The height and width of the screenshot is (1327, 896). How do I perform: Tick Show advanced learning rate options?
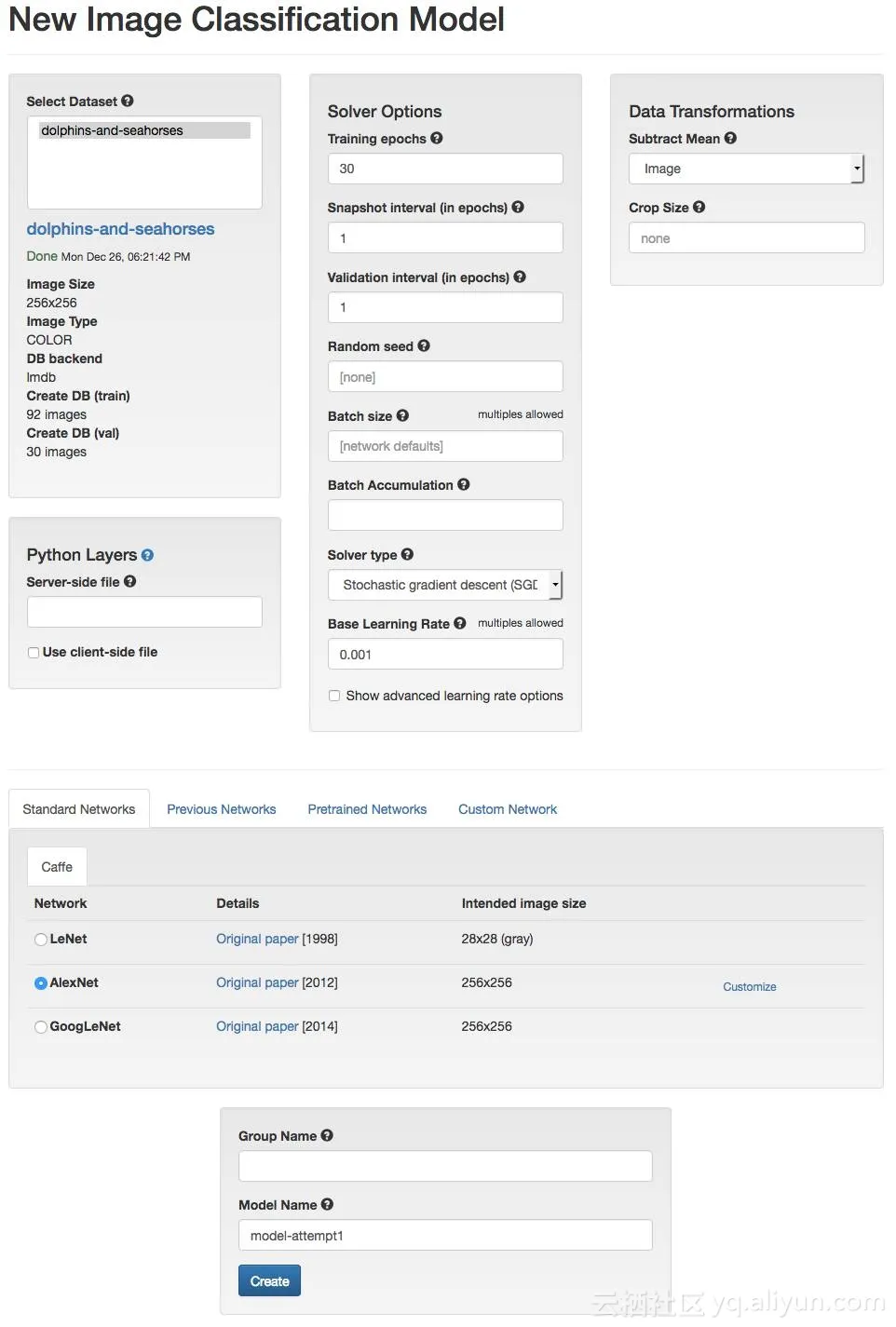(334, 696)
